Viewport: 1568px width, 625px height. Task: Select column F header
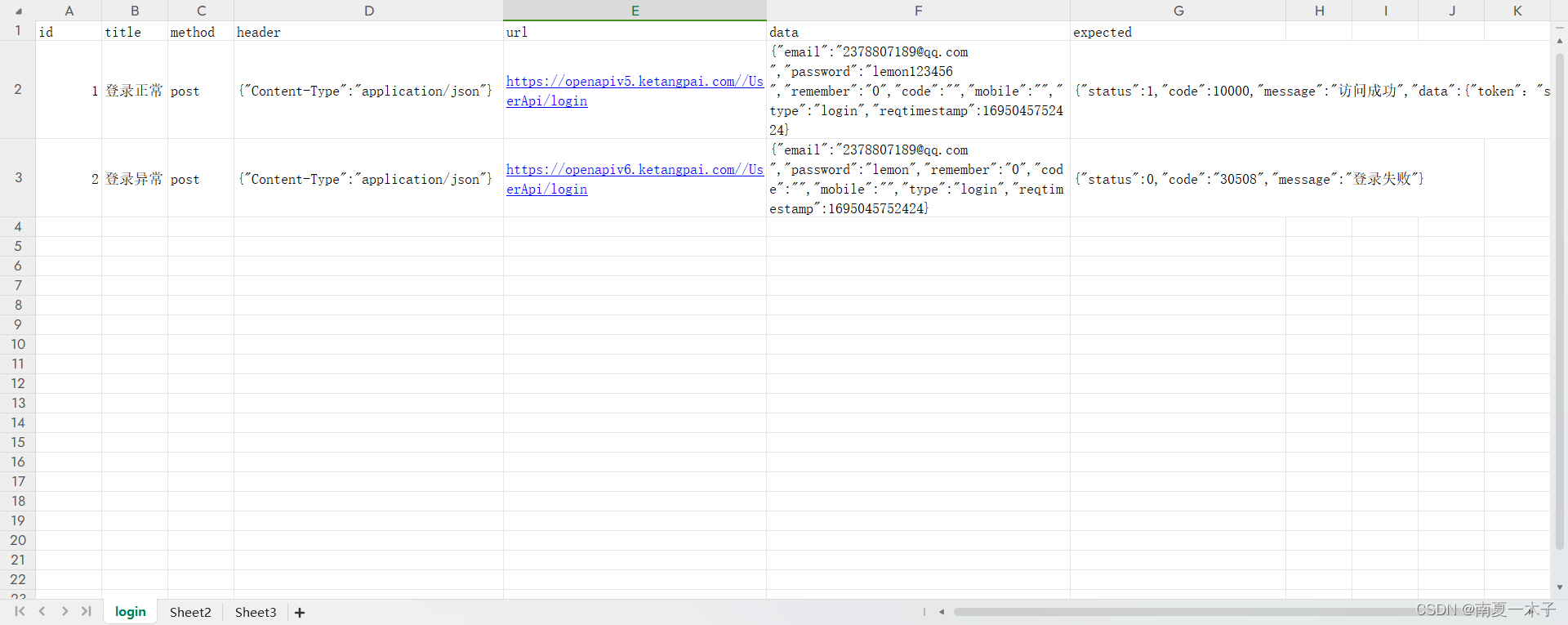point(918,11)
